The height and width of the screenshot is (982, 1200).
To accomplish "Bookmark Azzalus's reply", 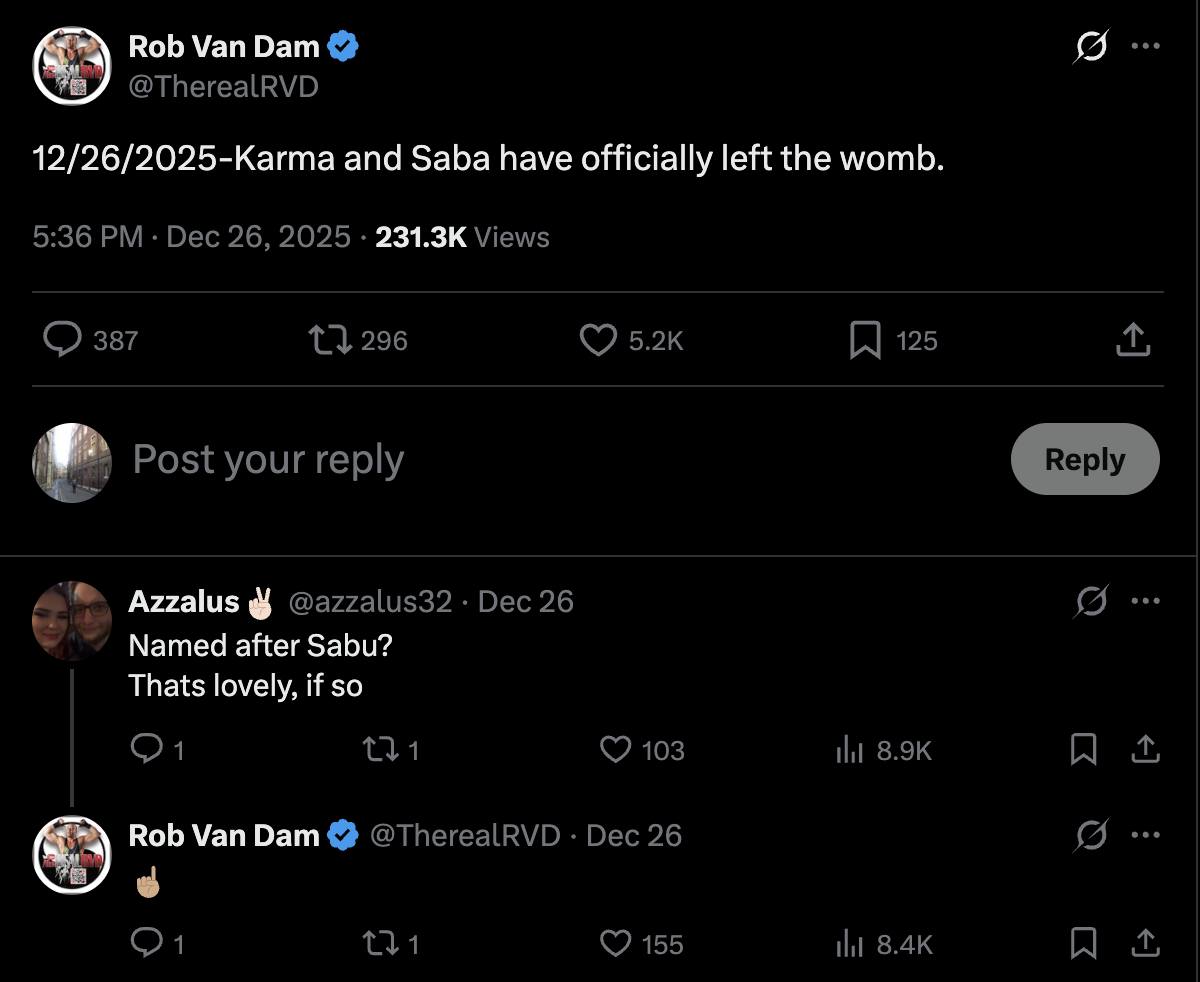I will click(x=1083, y=750).
